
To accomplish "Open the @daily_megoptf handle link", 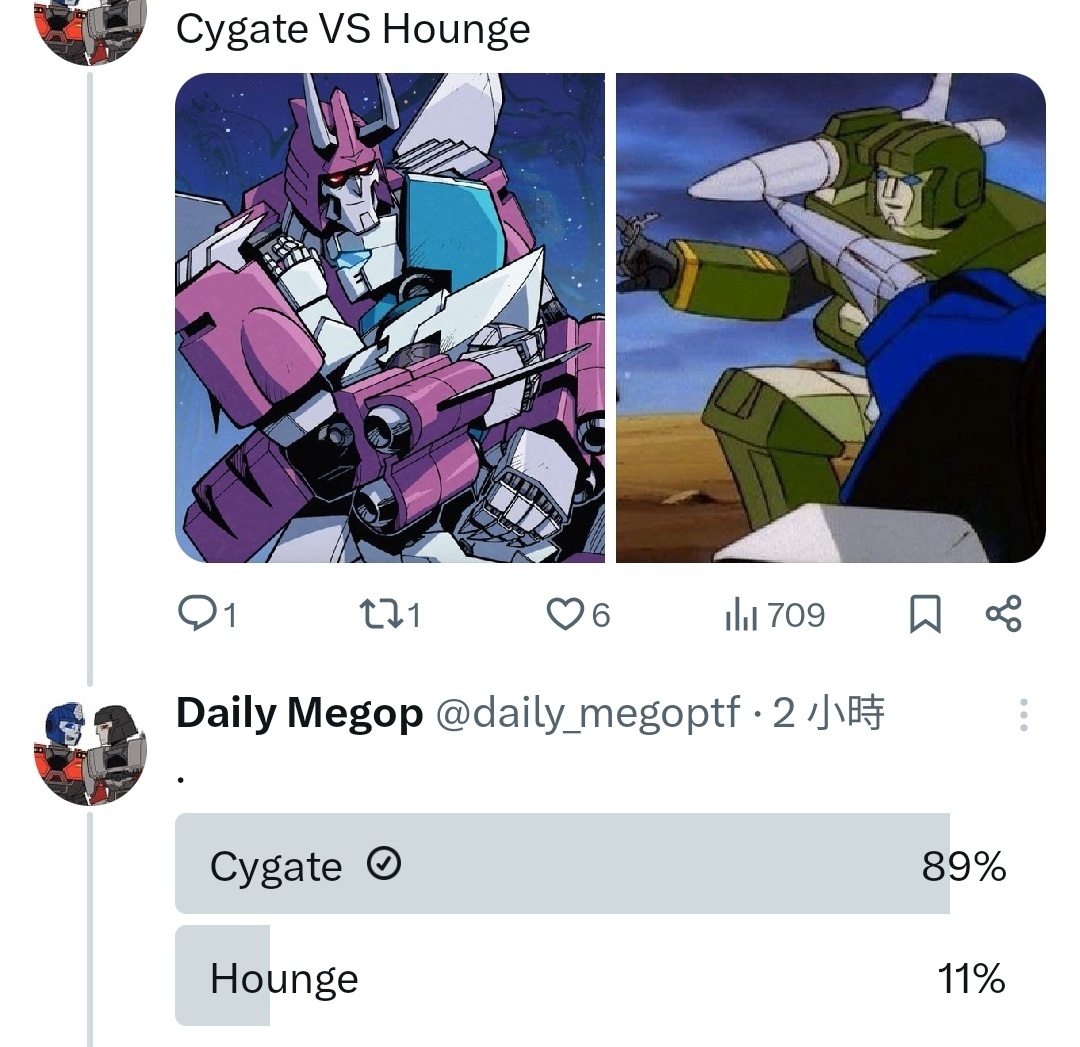I will click(x=589, y=713).
